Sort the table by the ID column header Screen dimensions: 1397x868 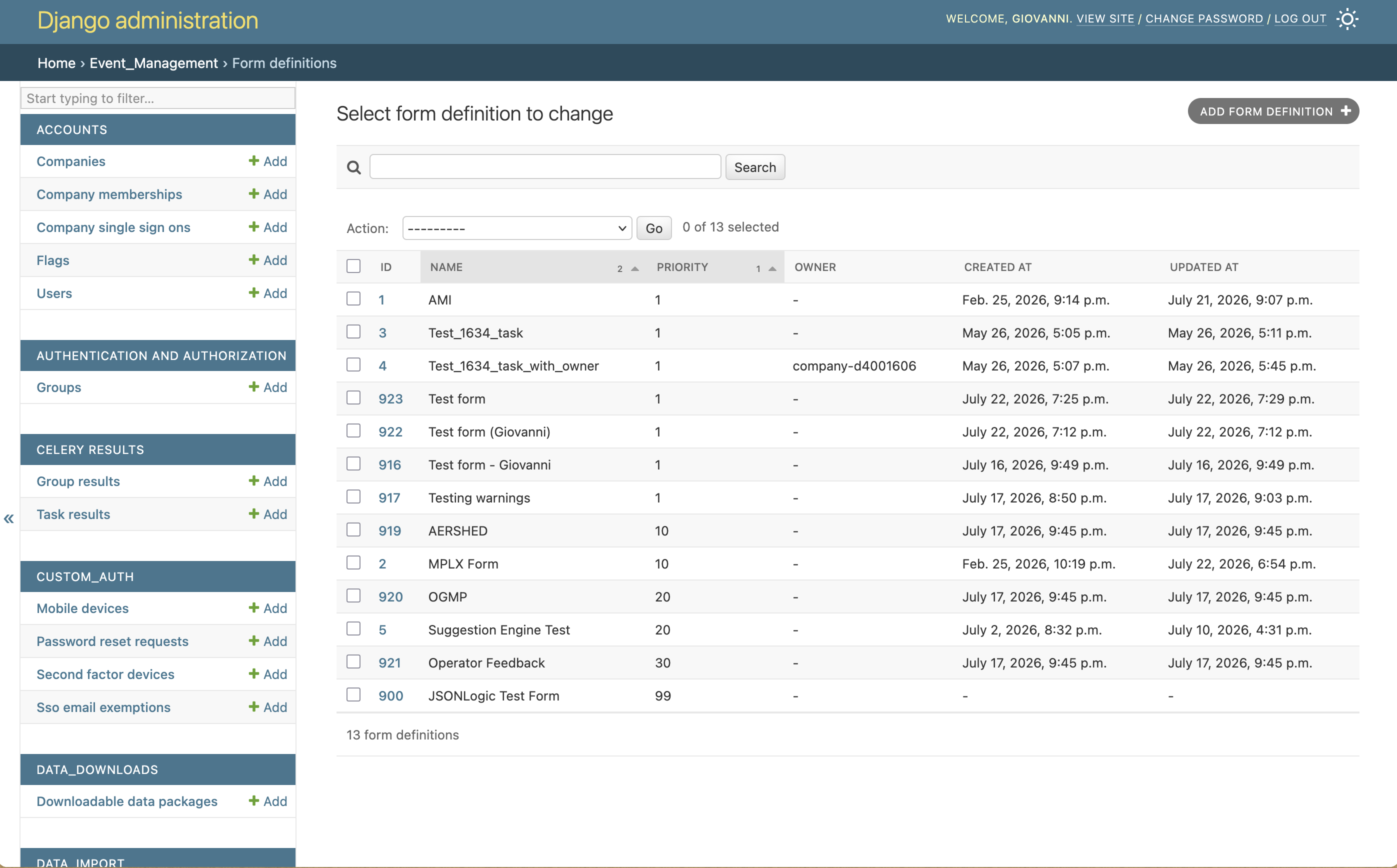[385, 267]
